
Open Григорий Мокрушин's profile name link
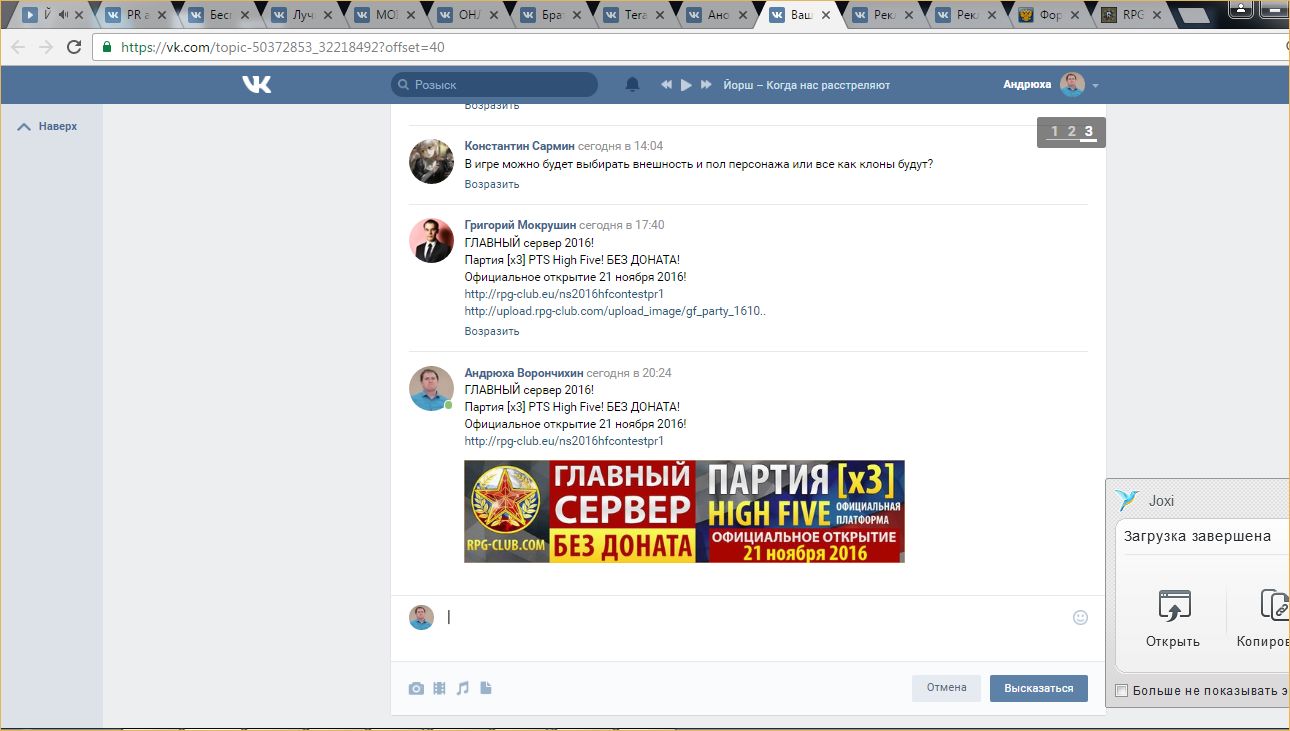tap(520, 225)
